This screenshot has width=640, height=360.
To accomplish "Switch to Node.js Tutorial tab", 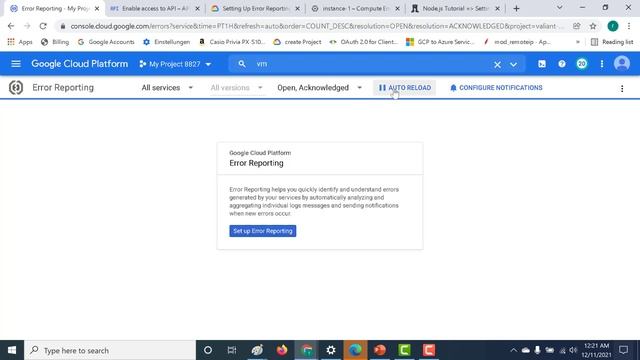I will point(455,9).
